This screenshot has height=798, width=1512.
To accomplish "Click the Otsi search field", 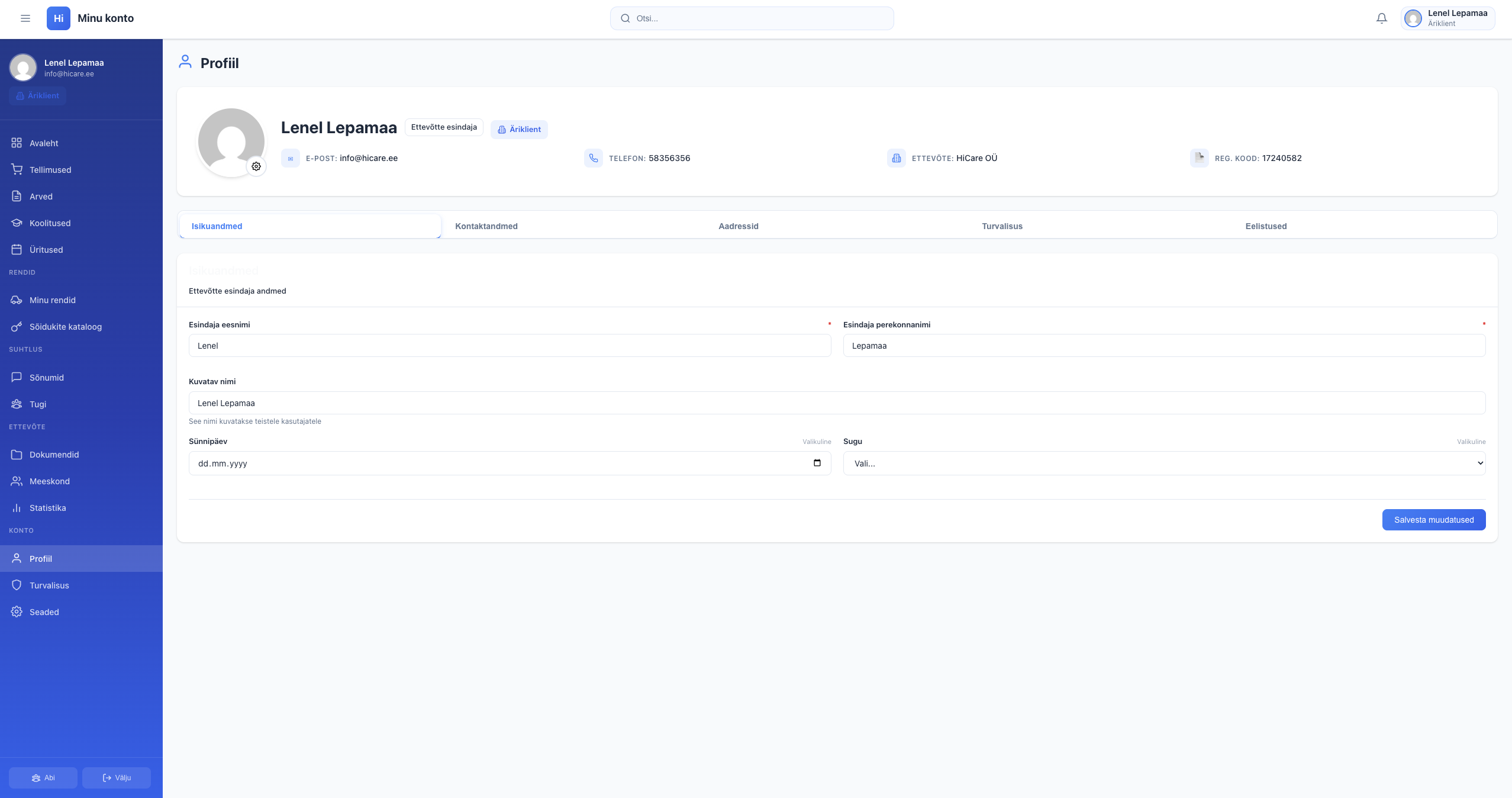I will (x=752, y=18).
